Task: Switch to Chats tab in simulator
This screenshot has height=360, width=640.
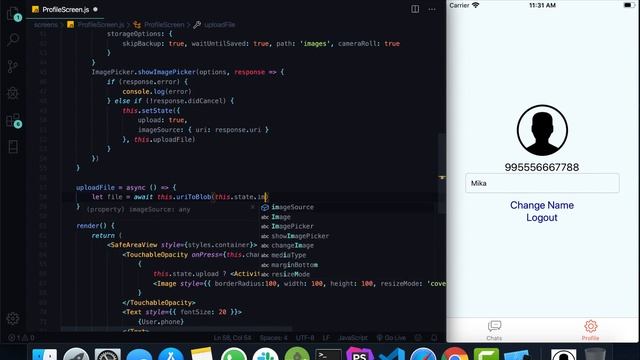Action: point(494,330)
